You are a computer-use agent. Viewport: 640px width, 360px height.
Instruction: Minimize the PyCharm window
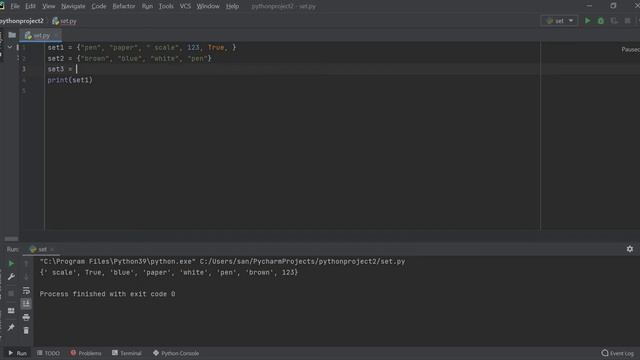tap(589, 6)
